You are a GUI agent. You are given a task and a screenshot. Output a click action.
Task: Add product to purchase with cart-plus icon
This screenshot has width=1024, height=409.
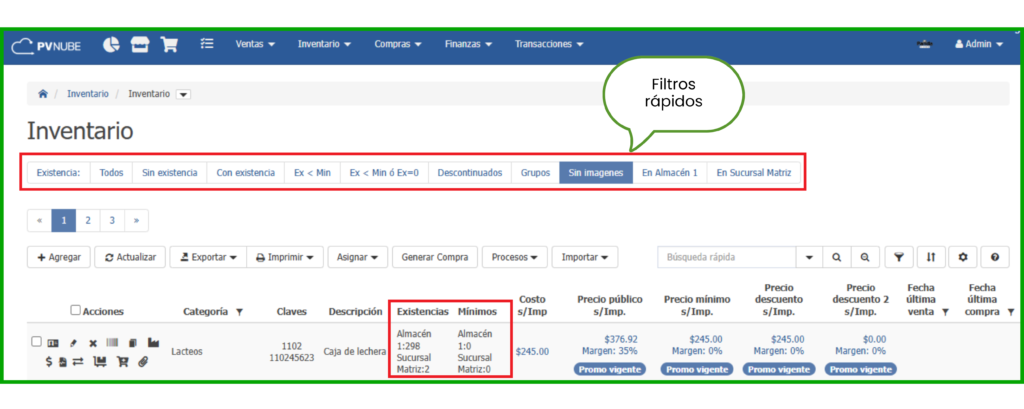122,361
